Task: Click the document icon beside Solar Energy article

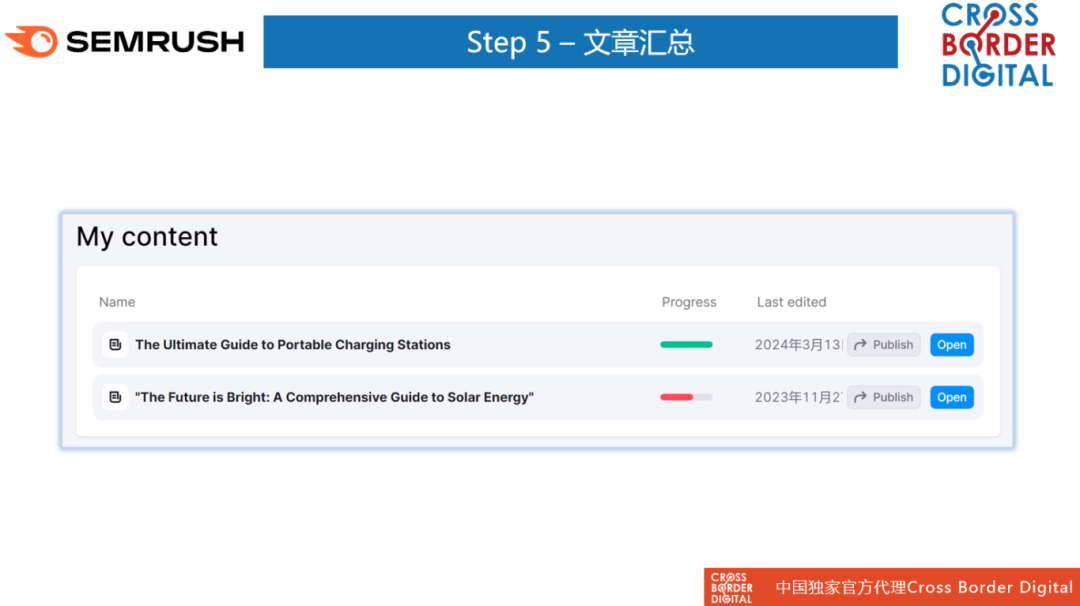Action: click(x=115, y=397)
